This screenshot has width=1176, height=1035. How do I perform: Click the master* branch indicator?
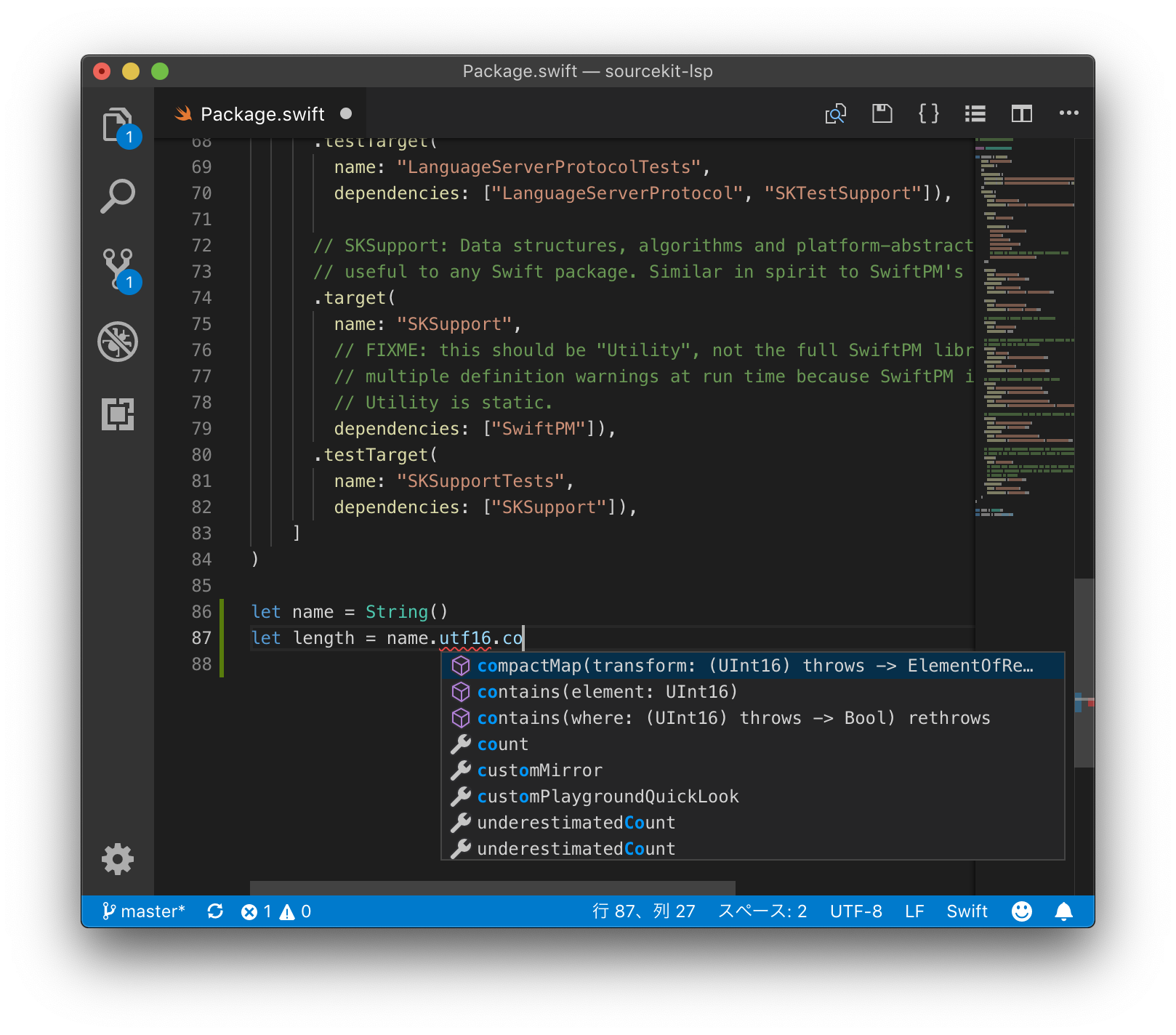(x=145, y=910)
